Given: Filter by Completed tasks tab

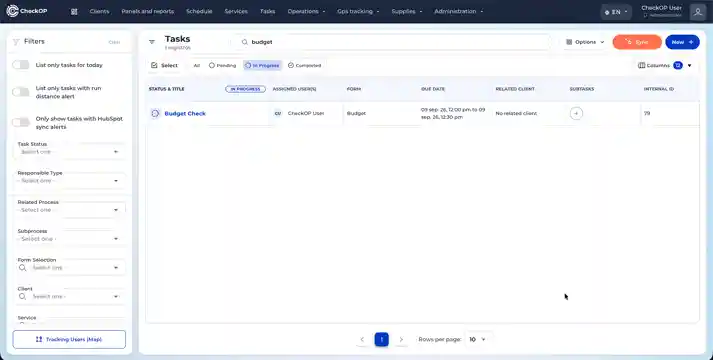Looking at the screenshot, I should [305, 65].
